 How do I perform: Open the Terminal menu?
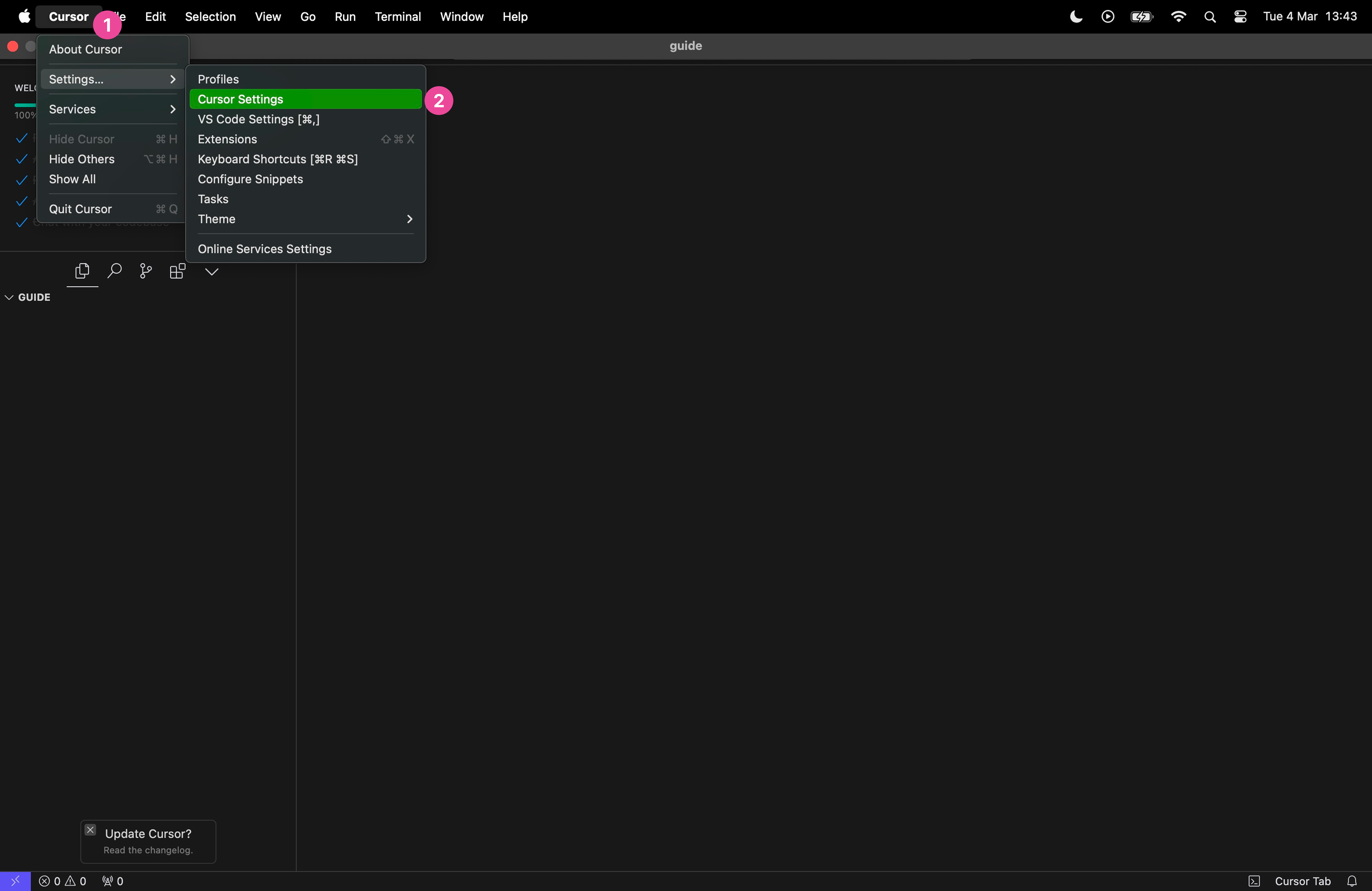tap(398, 17)
